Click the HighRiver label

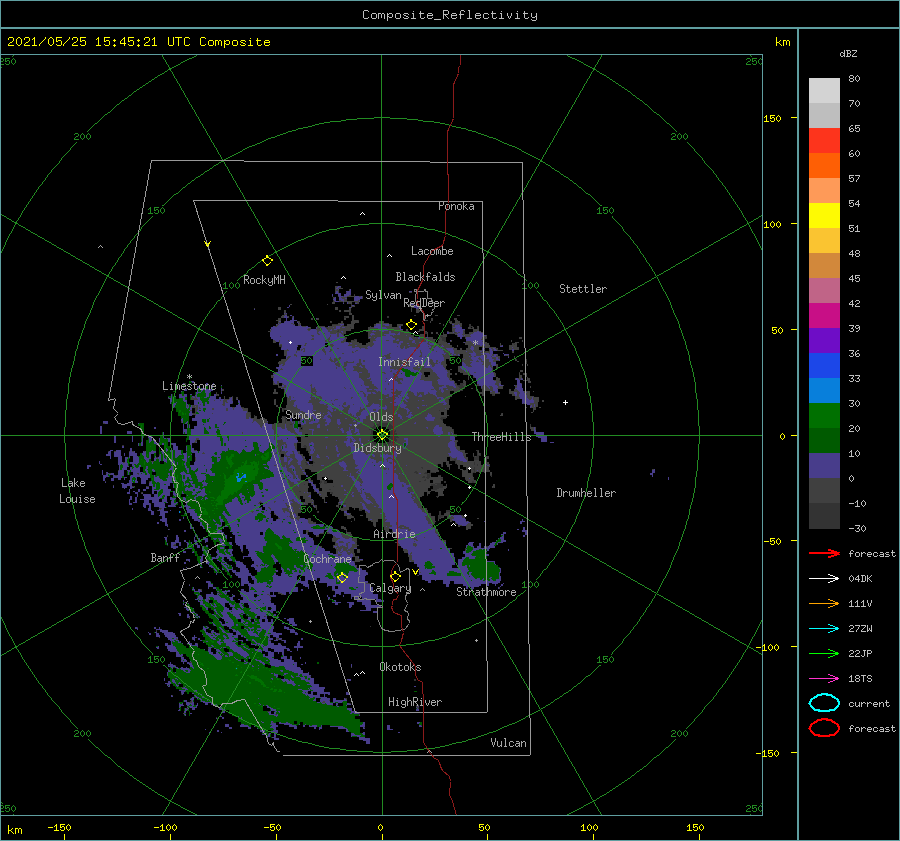click(415, 702)
